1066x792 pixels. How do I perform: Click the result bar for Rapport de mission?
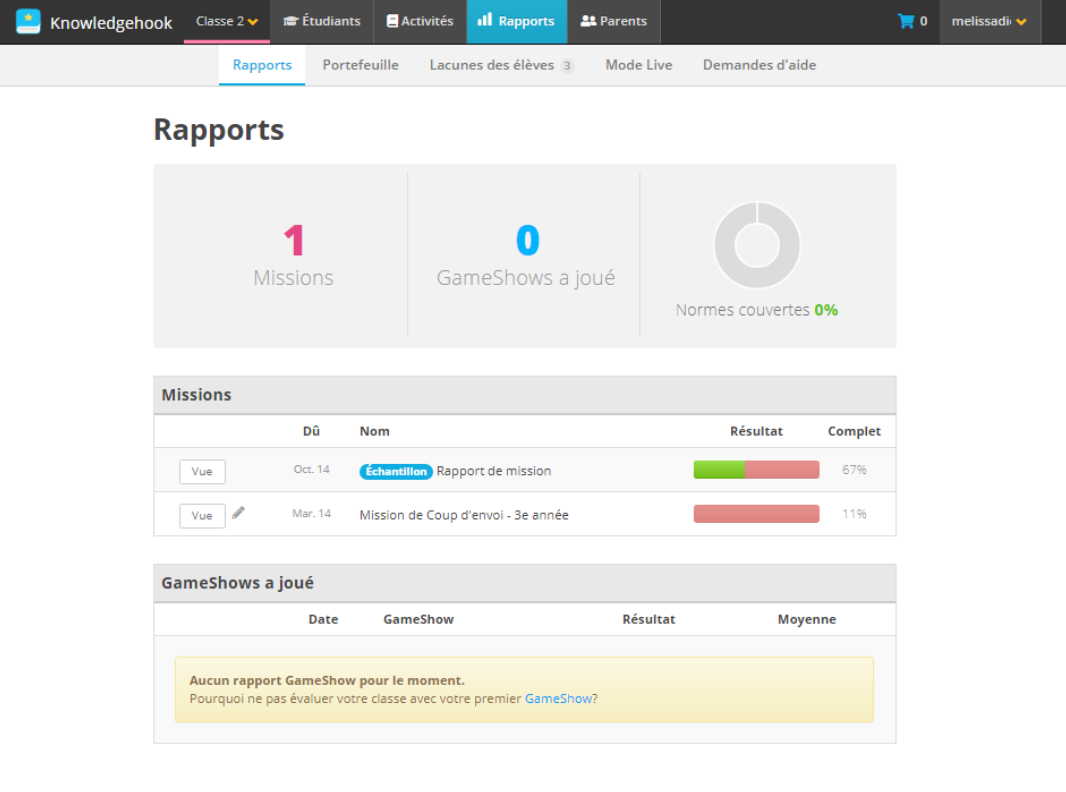tap(756, 470)
